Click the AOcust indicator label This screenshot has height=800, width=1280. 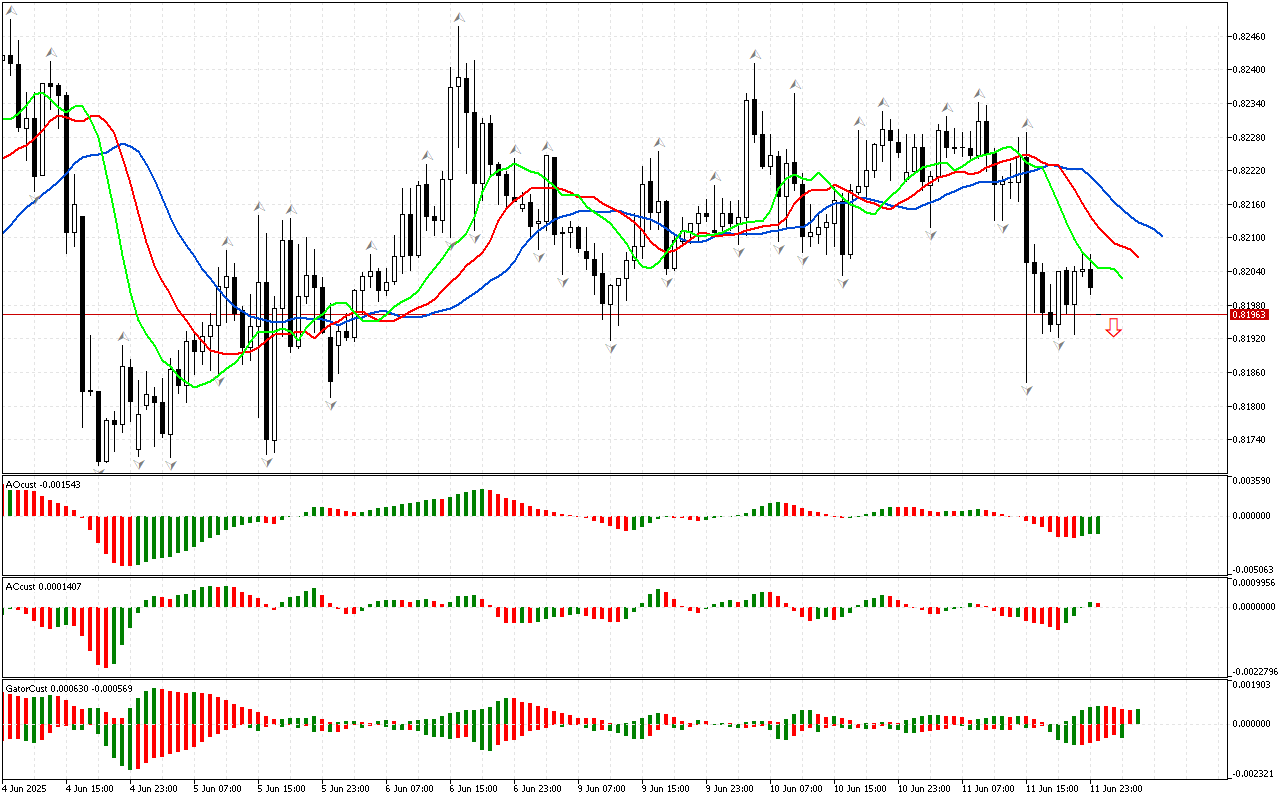tap(43, 485)
